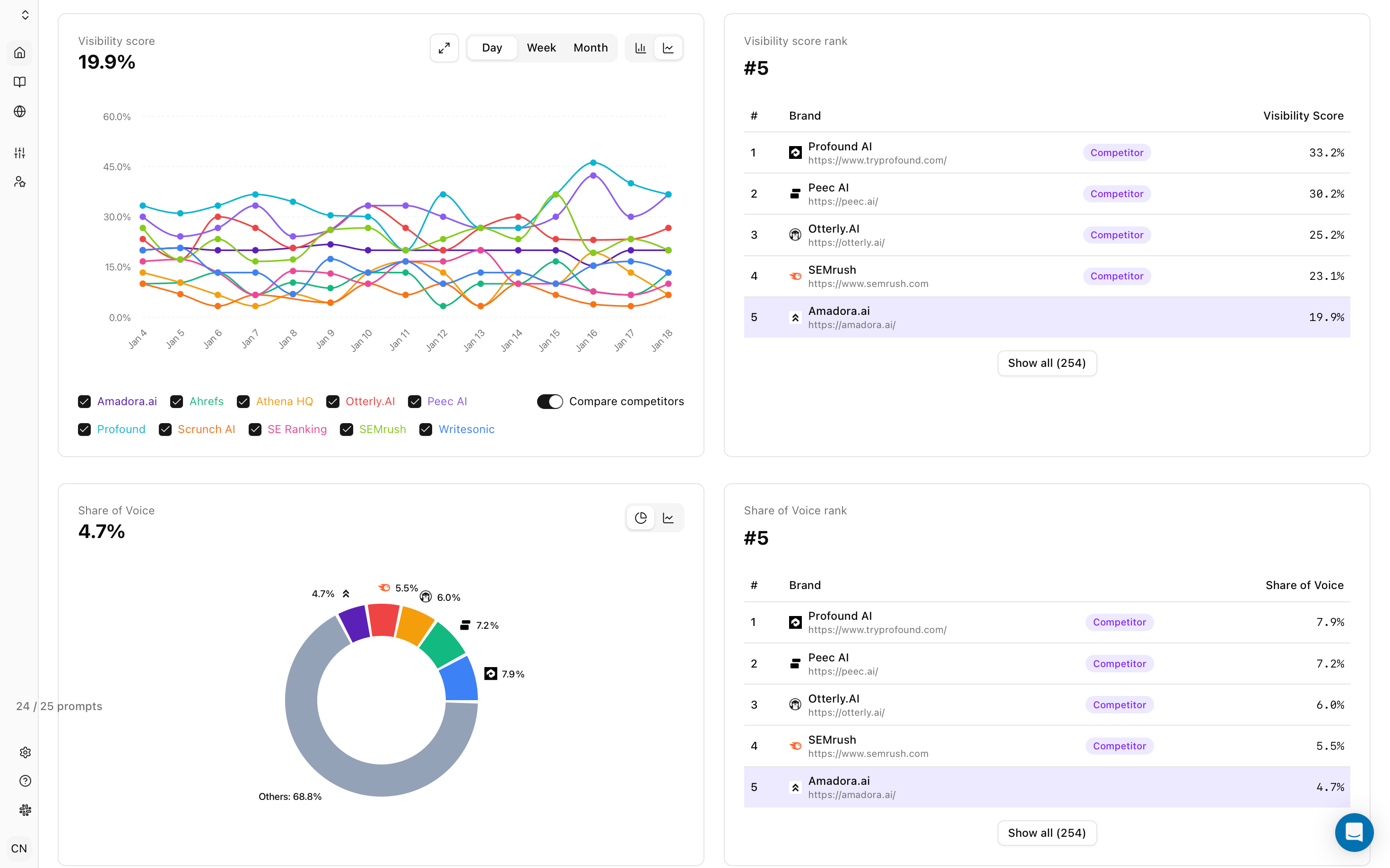1390x868 pixels.
Task: Click the 4.7% value in Amadora.ai row
Action: pos(1329,787)
